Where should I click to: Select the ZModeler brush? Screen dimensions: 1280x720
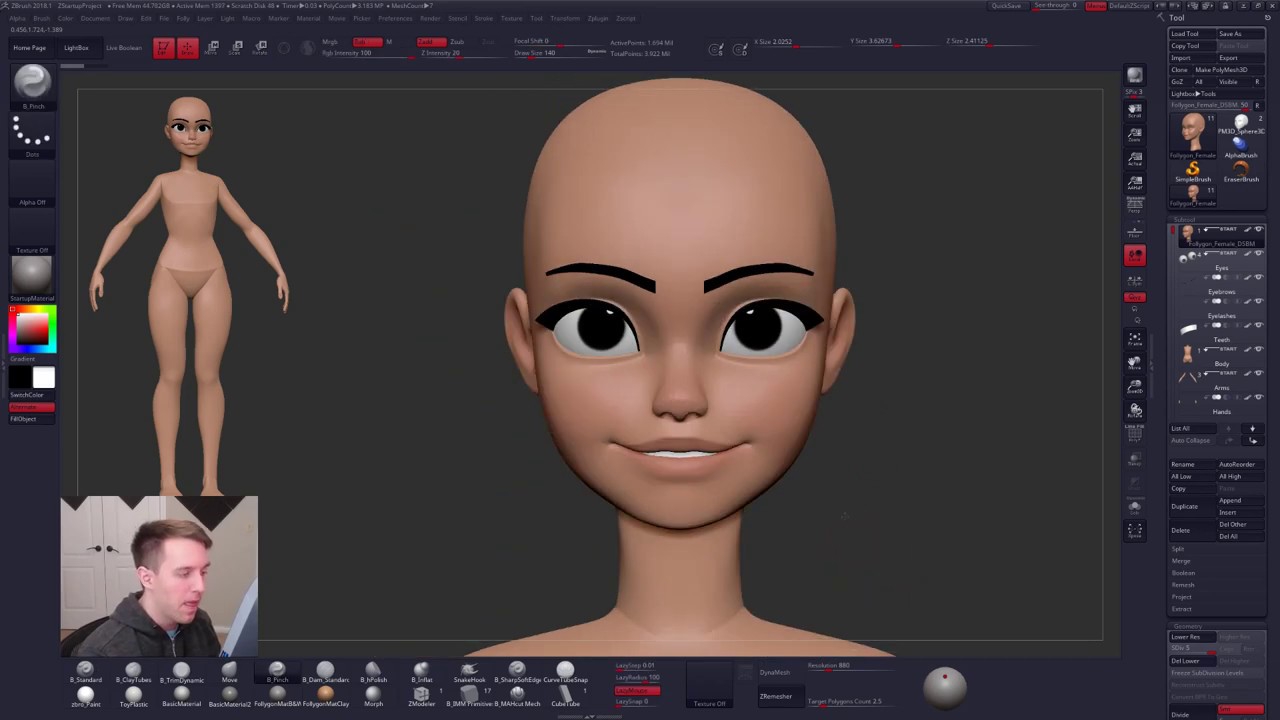(421, 696)
